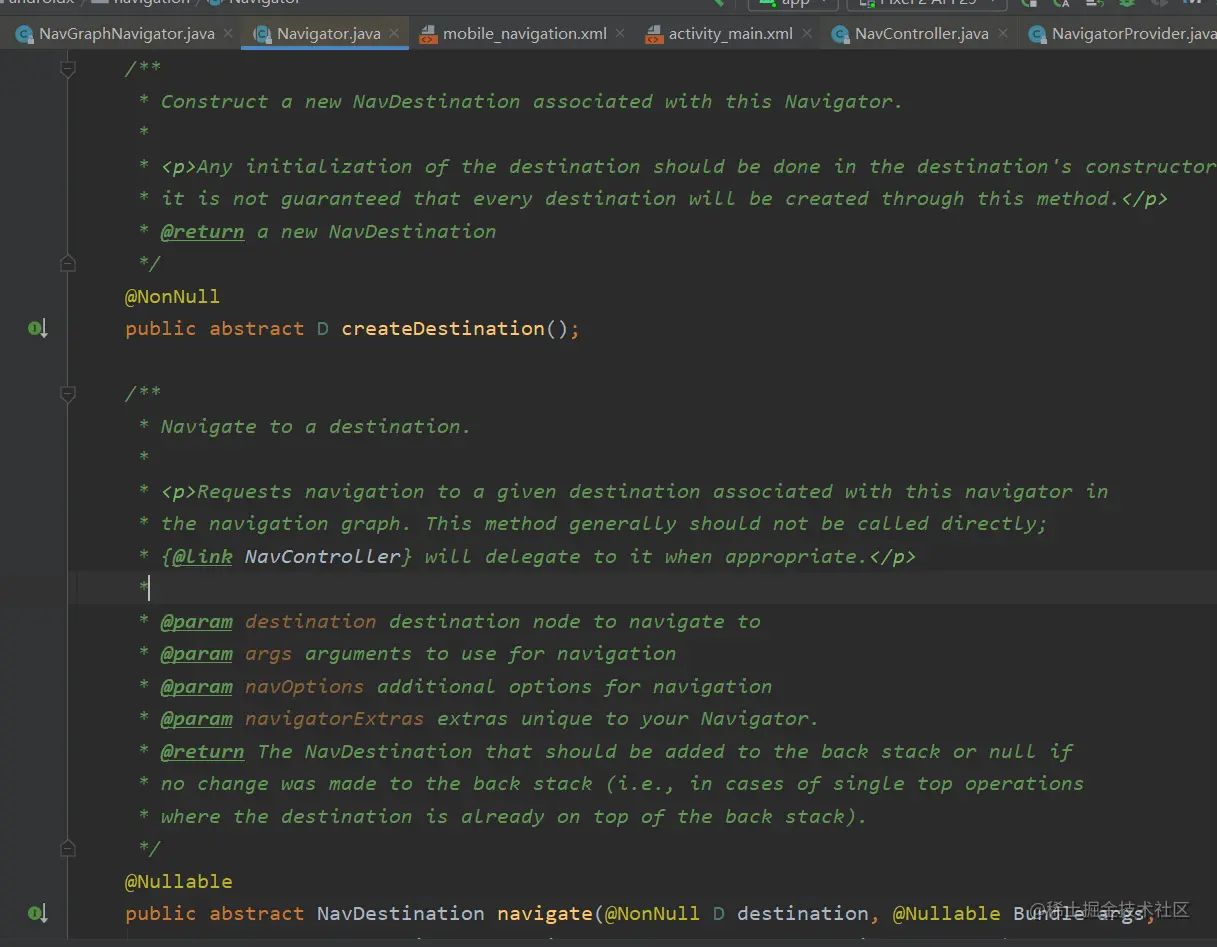Click implemented-in gutter marker beside navigate method
Screen dimensions: 1217x947
37,913
